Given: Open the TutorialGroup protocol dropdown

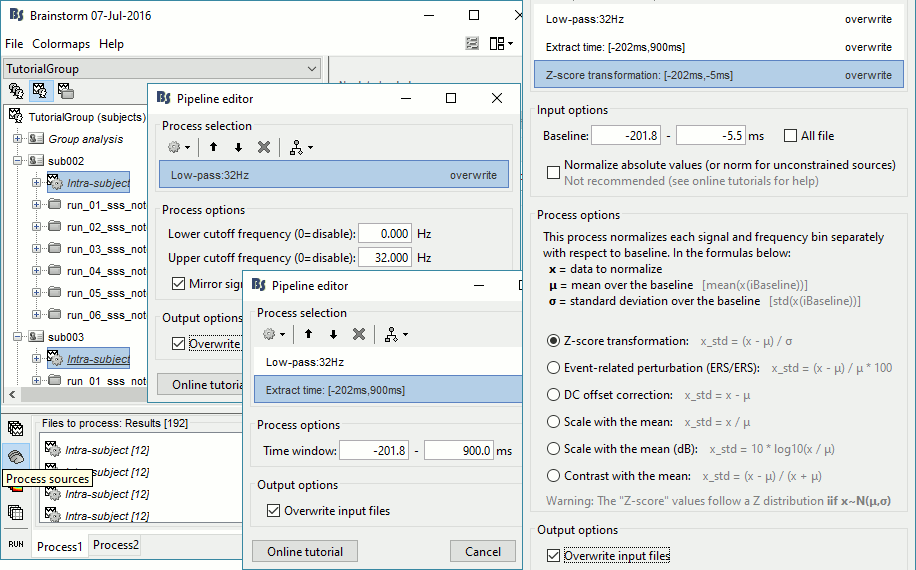Looking at the screenshot, I should pos(162,69).
